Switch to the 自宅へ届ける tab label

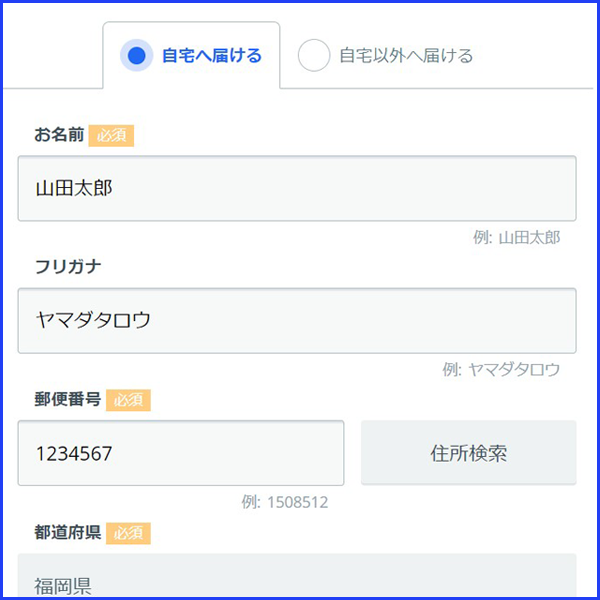click(x=212, y=56)
